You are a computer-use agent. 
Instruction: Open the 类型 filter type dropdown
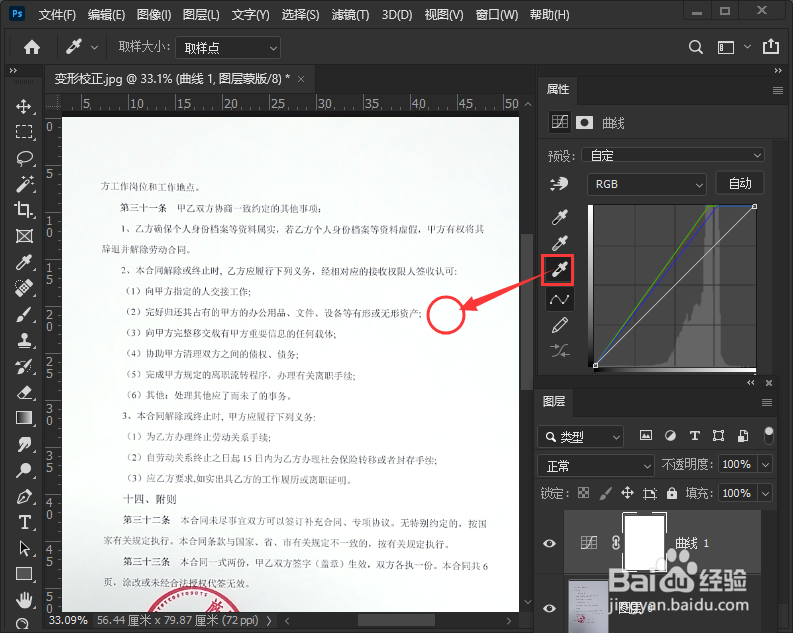click(x=581, y=436)
